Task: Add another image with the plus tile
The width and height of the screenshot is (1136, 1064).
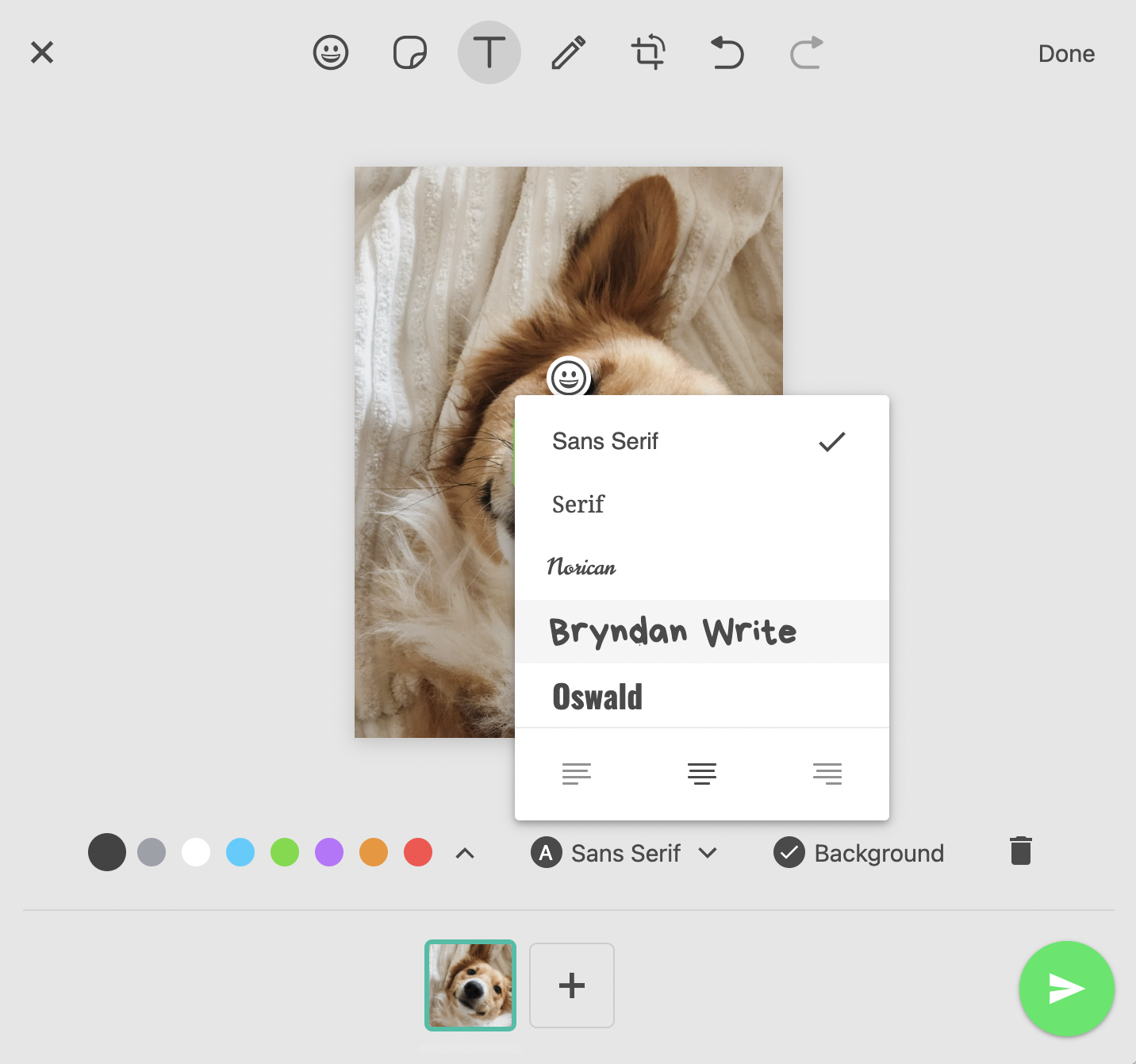Action: [x=571, y=985]
